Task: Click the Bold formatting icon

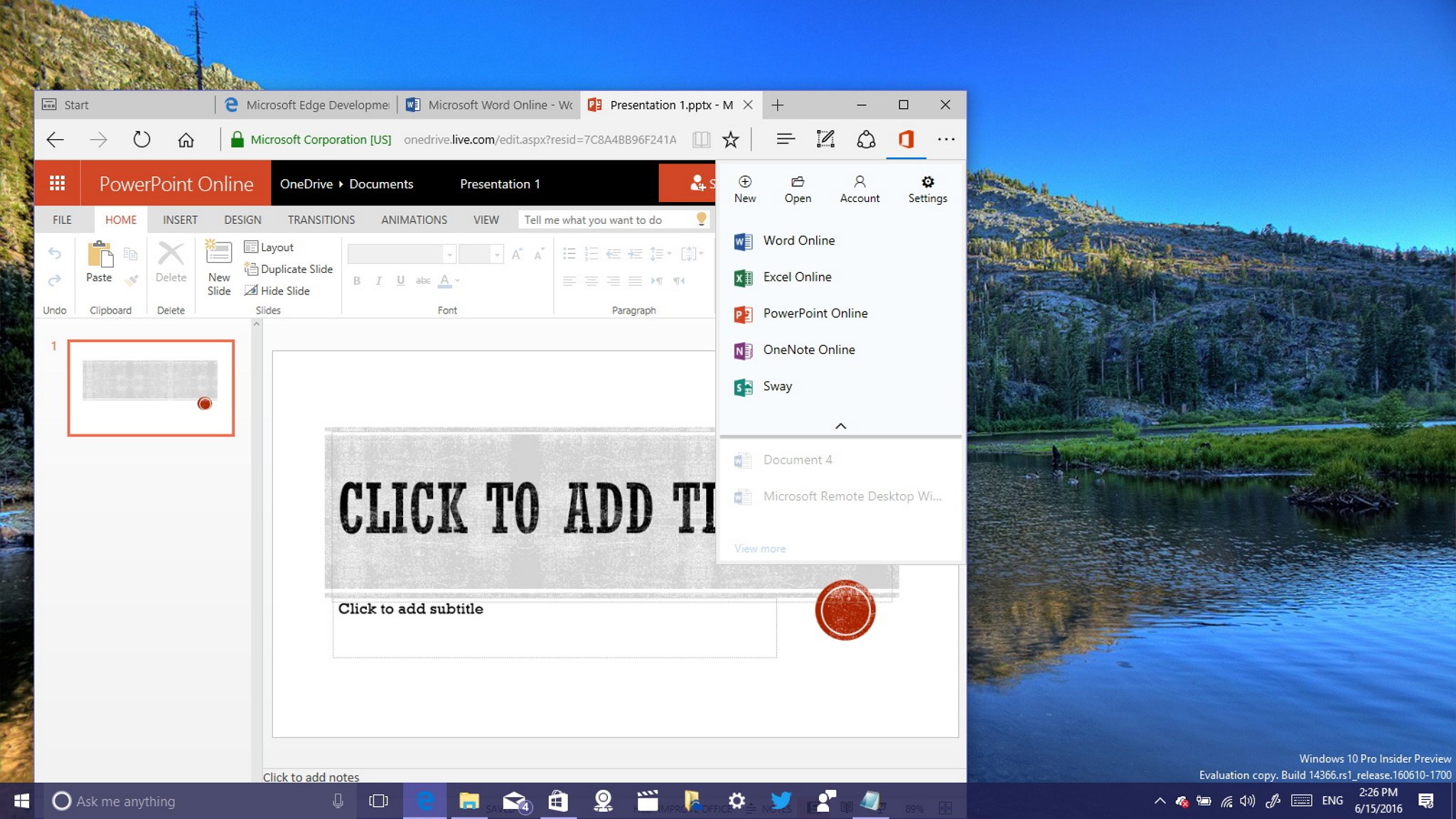Action: [x=357, y=281]
